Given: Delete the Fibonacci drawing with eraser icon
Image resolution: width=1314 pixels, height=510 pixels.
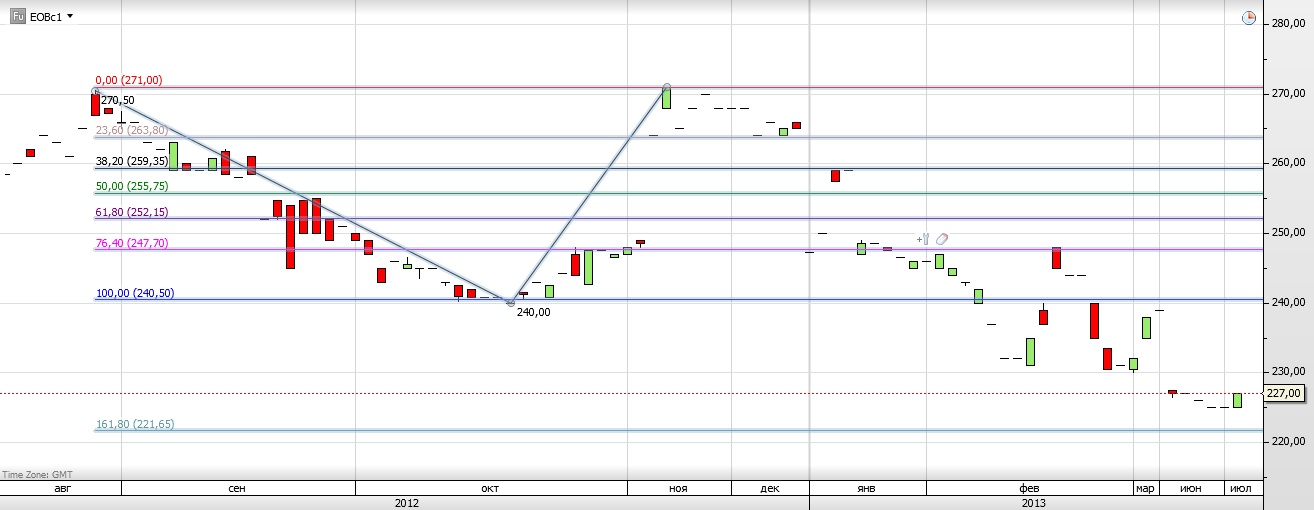Looking at the screenshot, I should pos(941,239).
